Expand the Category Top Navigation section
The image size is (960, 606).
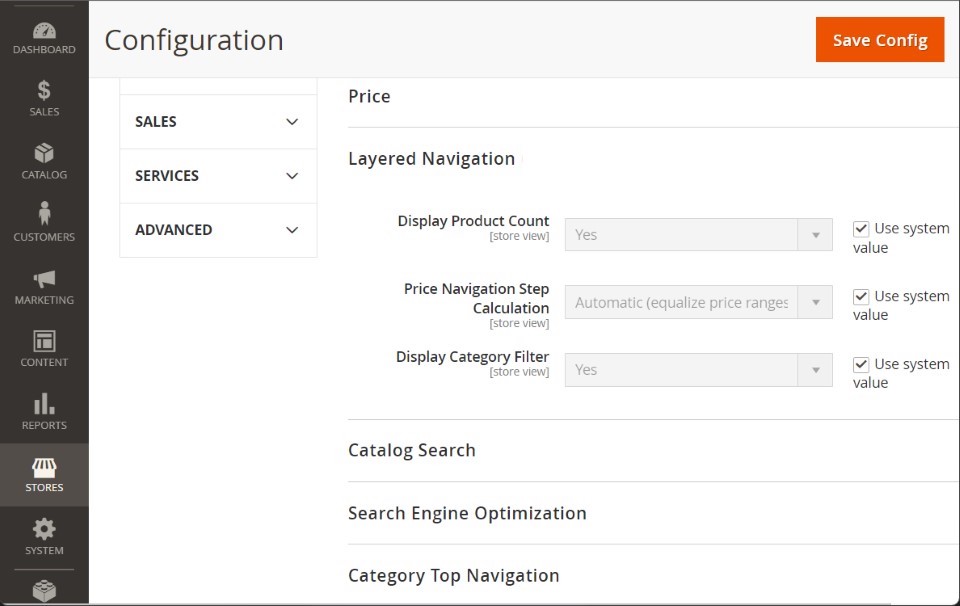(454, 575)
